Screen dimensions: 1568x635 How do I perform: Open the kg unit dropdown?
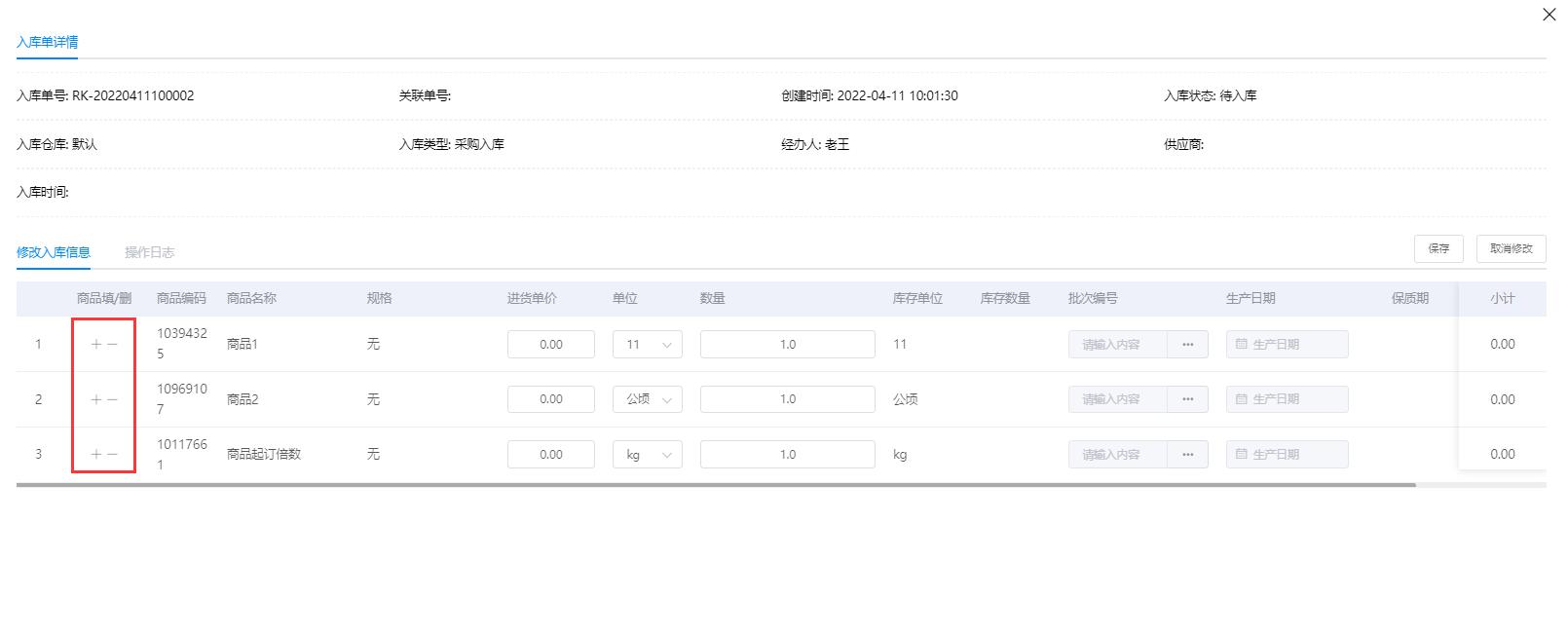coord(648,455)
